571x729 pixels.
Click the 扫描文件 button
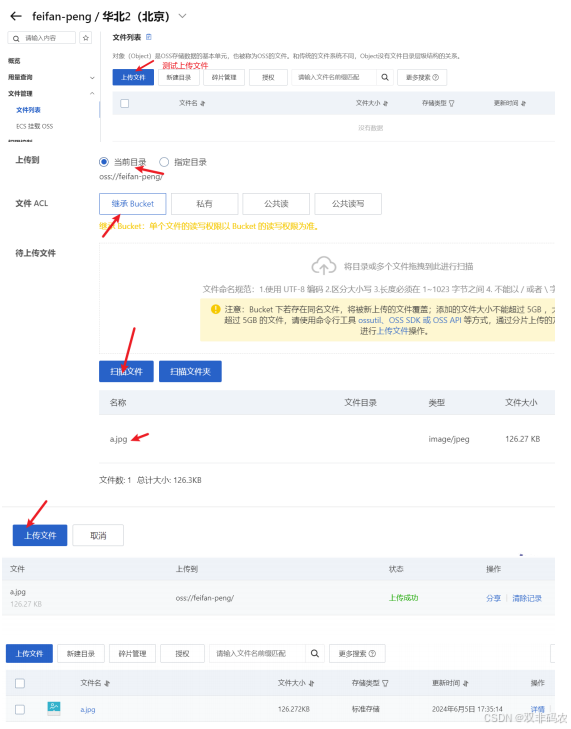(x=126, y=371)
